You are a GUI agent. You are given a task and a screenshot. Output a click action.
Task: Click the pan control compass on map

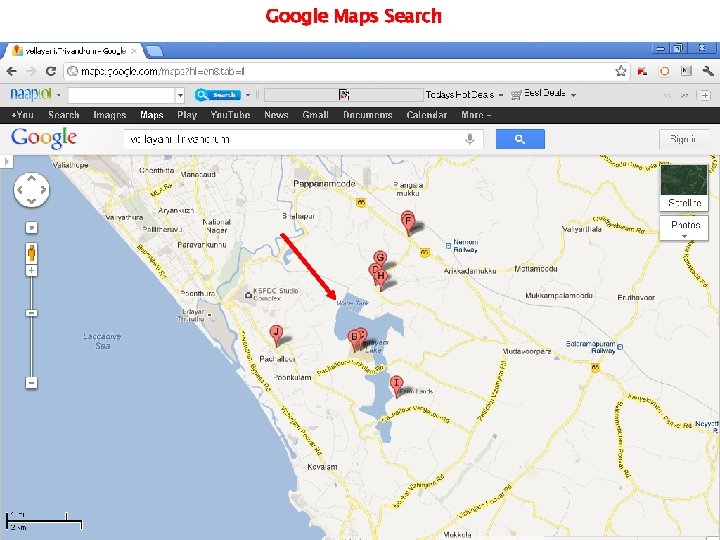click(x=31, y=190)
